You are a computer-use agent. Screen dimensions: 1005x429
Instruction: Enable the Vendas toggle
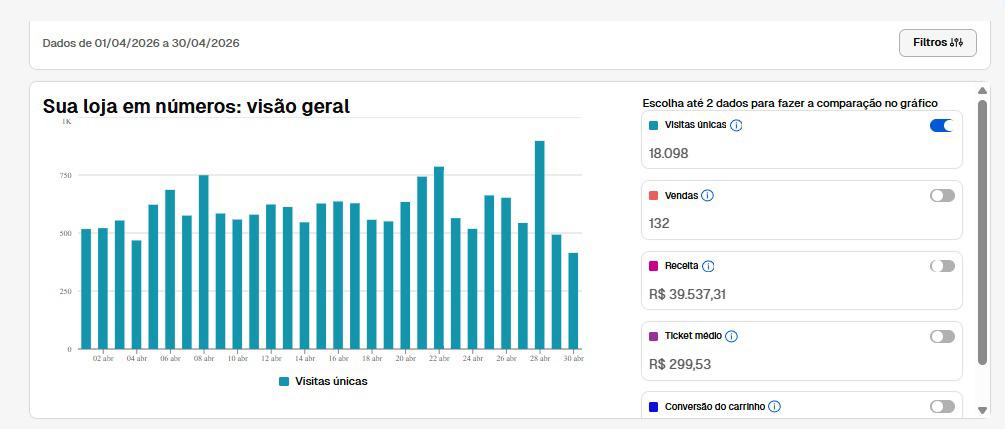click(x=942, y=196)
